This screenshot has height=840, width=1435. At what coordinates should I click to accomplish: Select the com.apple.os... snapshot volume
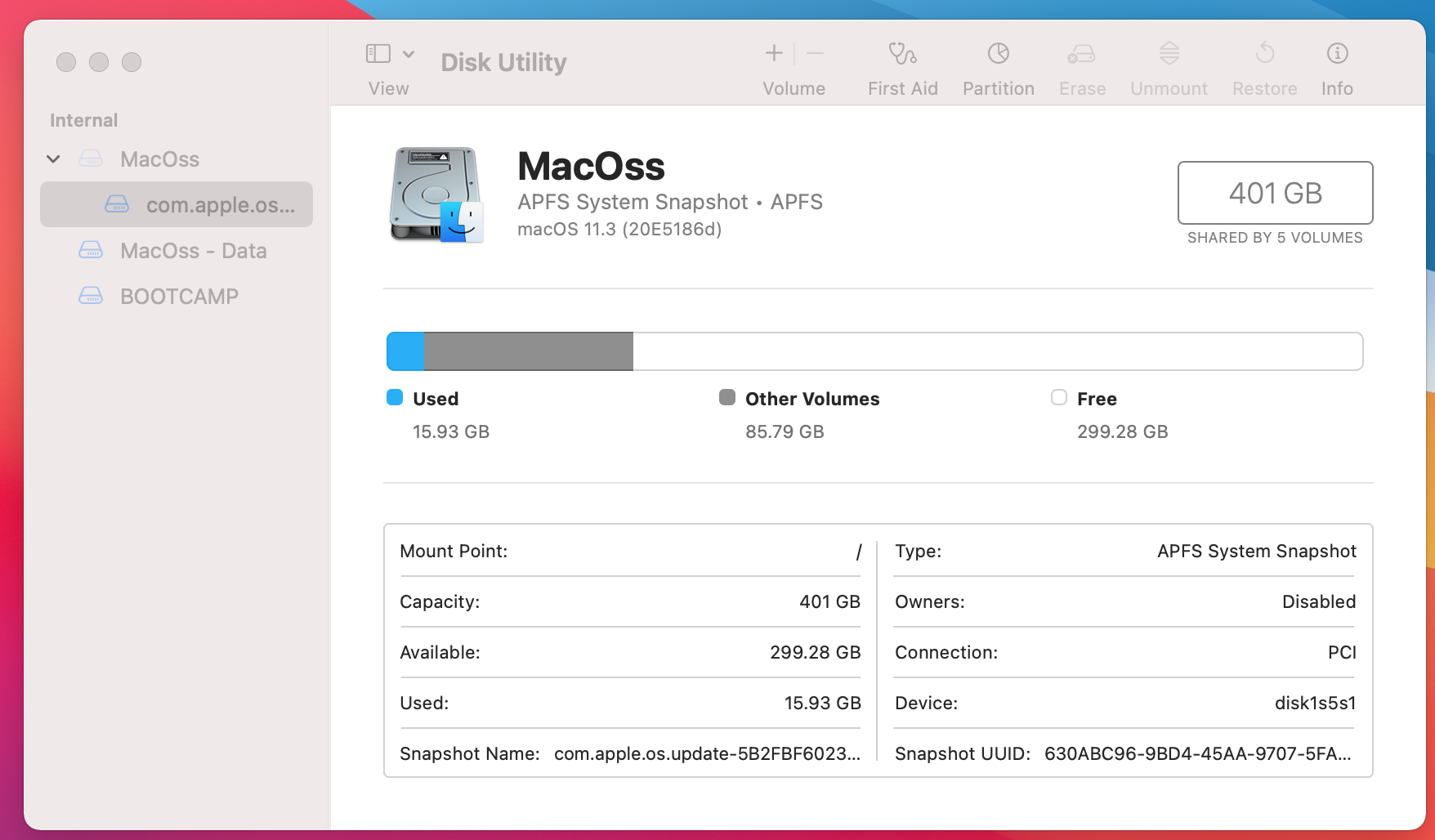point(177,204)
